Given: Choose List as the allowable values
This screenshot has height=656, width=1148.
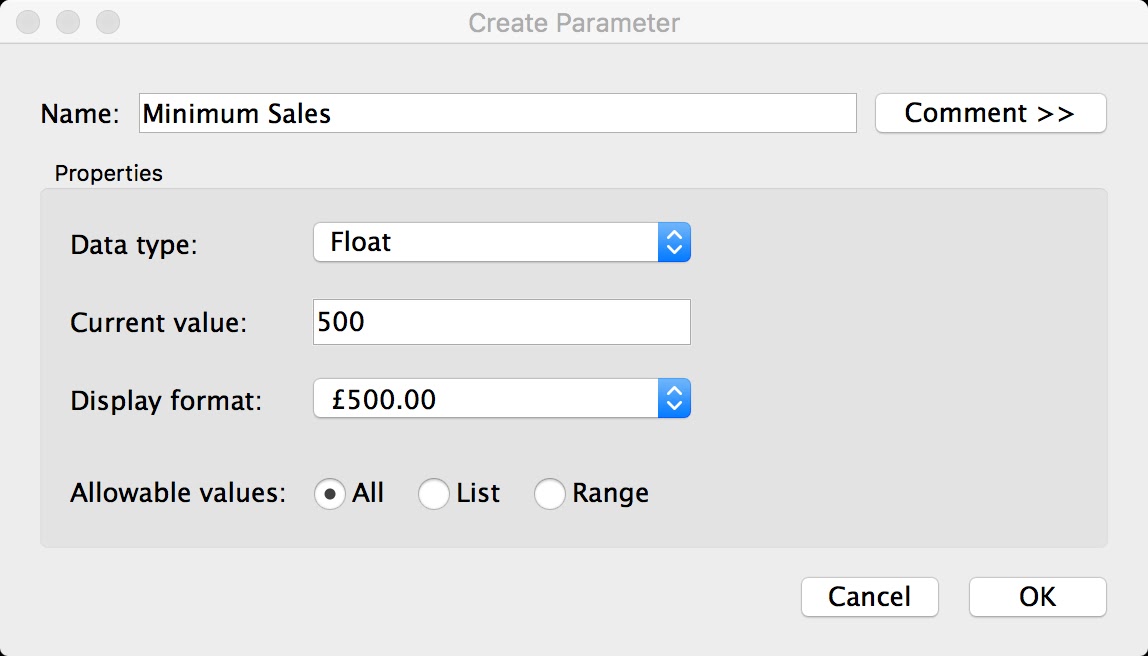Looking at the screenshot, I should (434, 494).
